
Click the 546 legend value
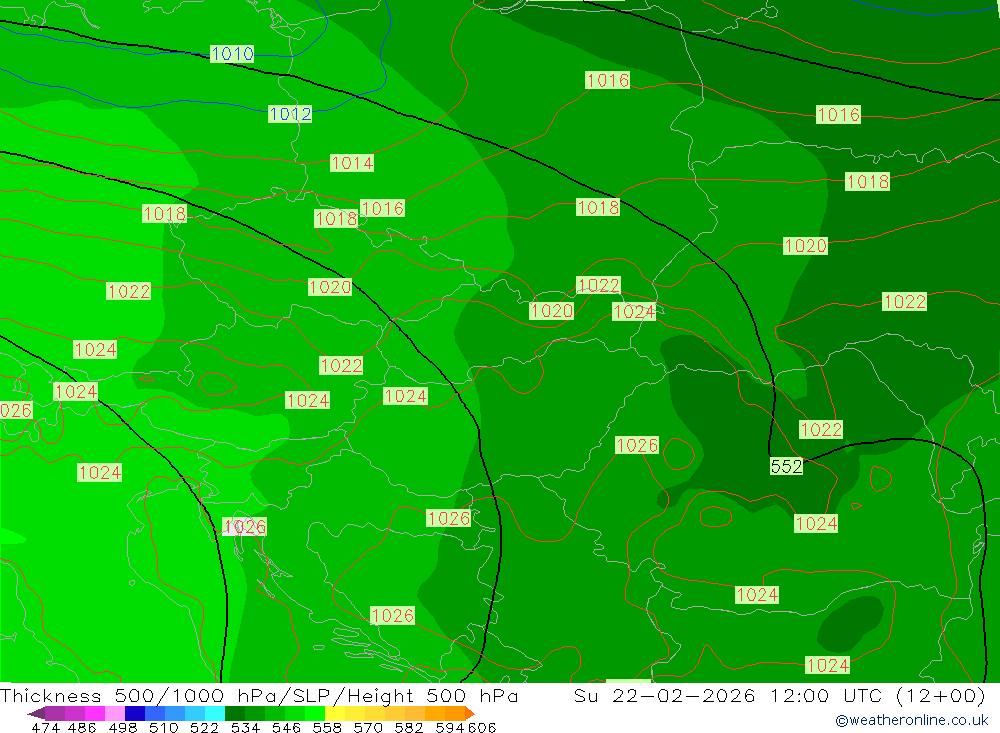pos(286,727)
